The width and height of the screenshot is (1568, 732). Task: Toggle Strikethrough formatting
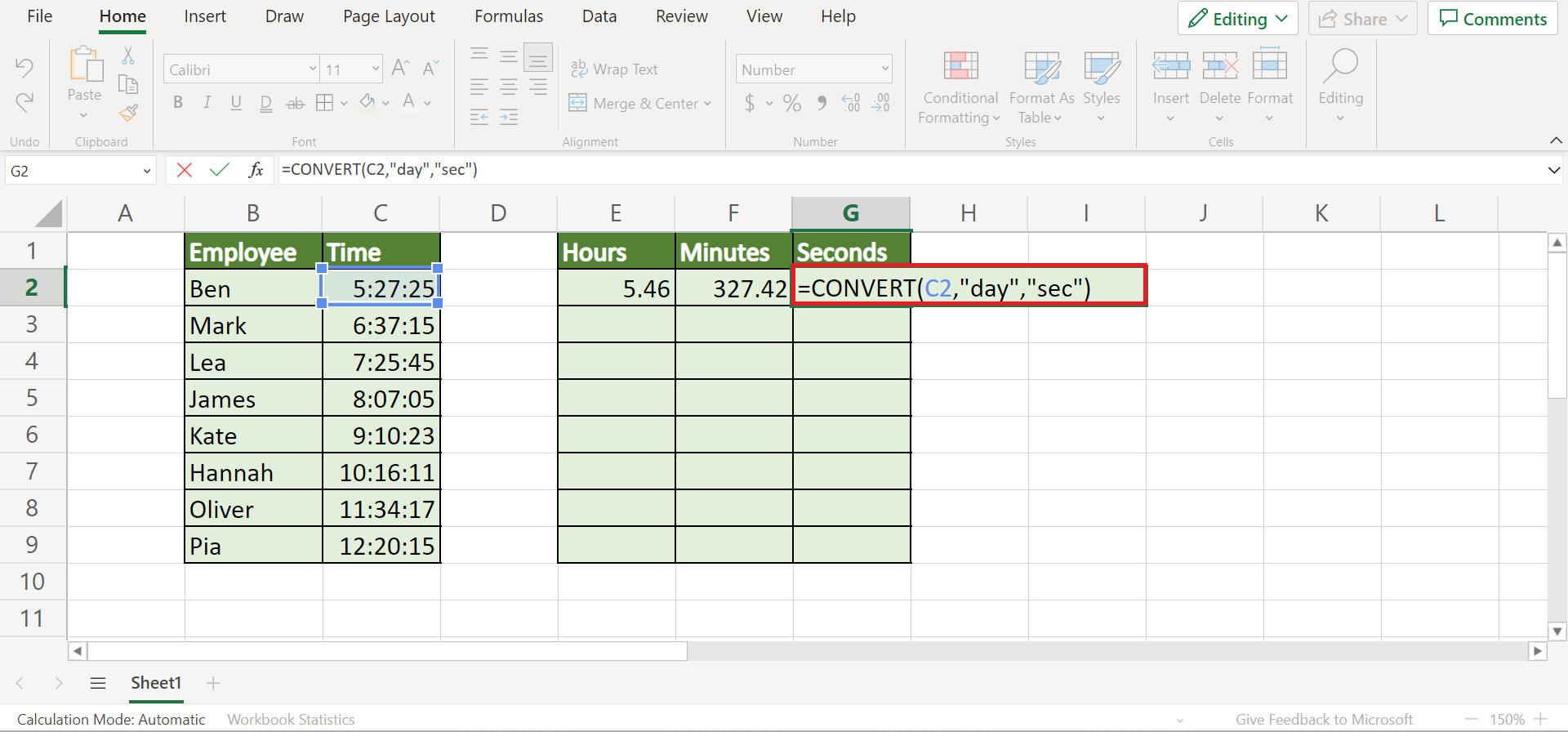295,104
